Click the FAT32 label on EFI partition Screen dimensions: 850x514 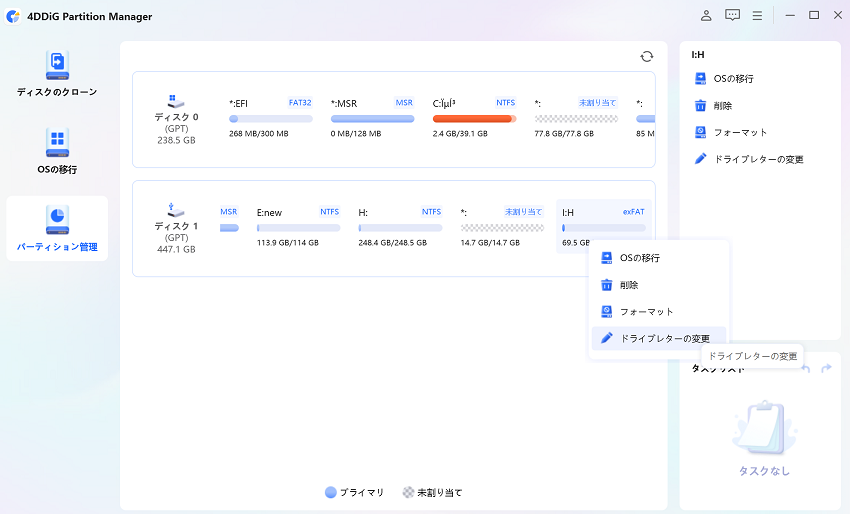tap(300, 102)
